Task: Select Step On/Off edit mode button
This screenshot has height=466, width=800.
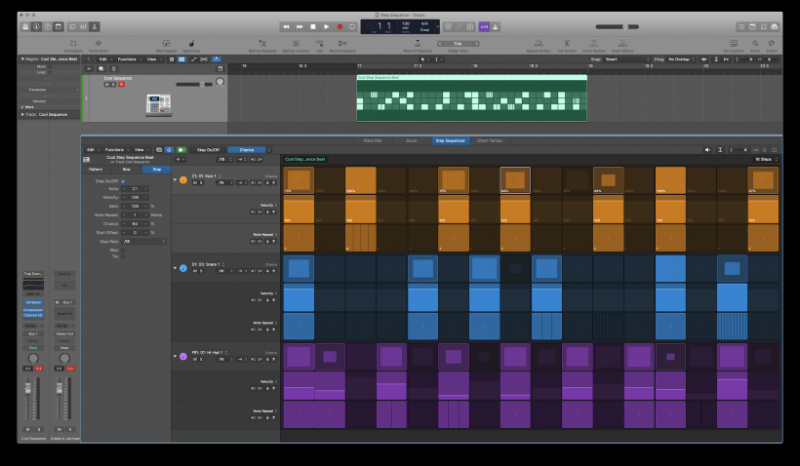Action: pyautogui.click(x=208, y=150)
